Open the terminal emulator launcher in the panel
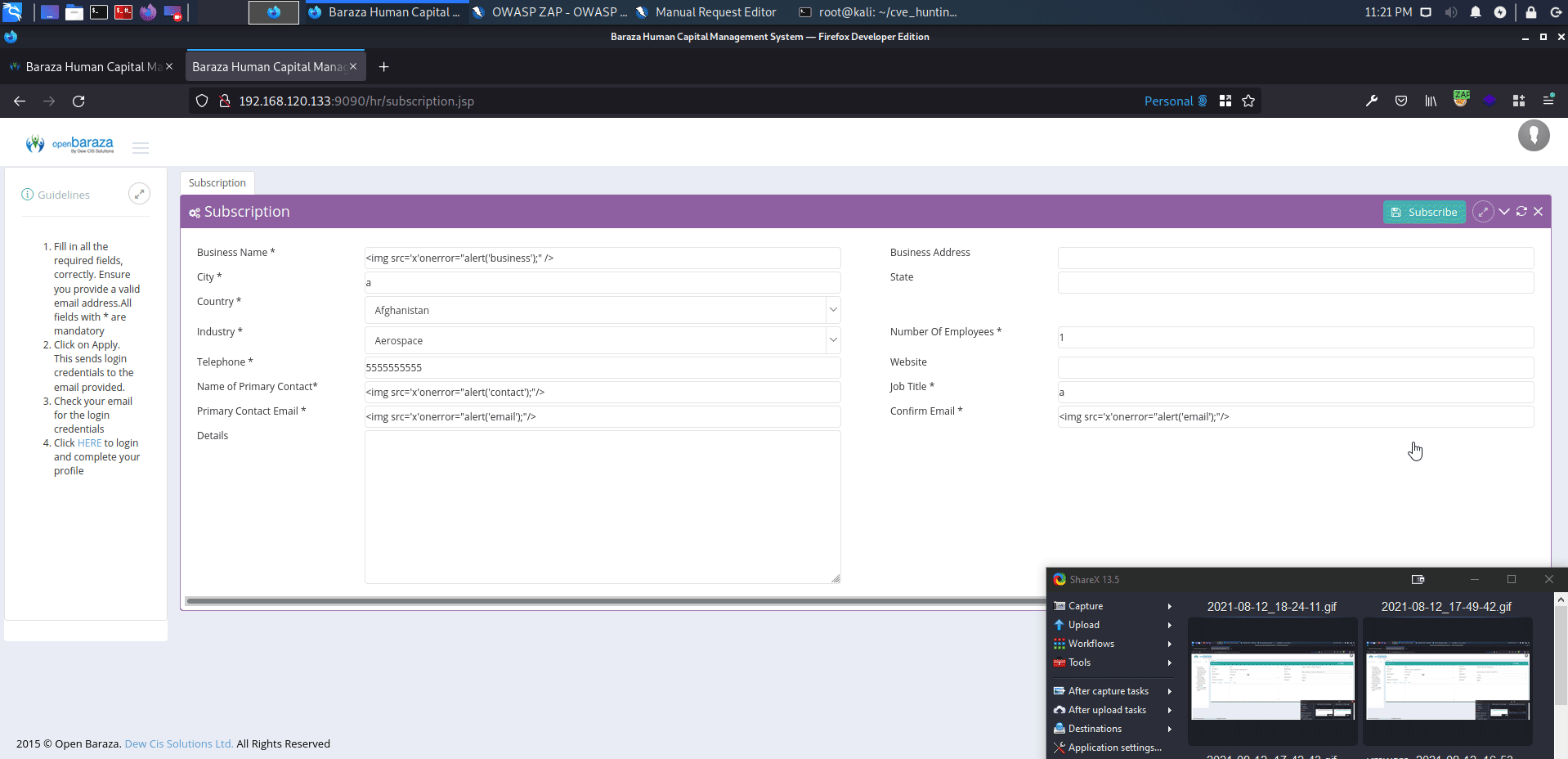The height and width of the screenshot is (759, 1568). [99, 11]
